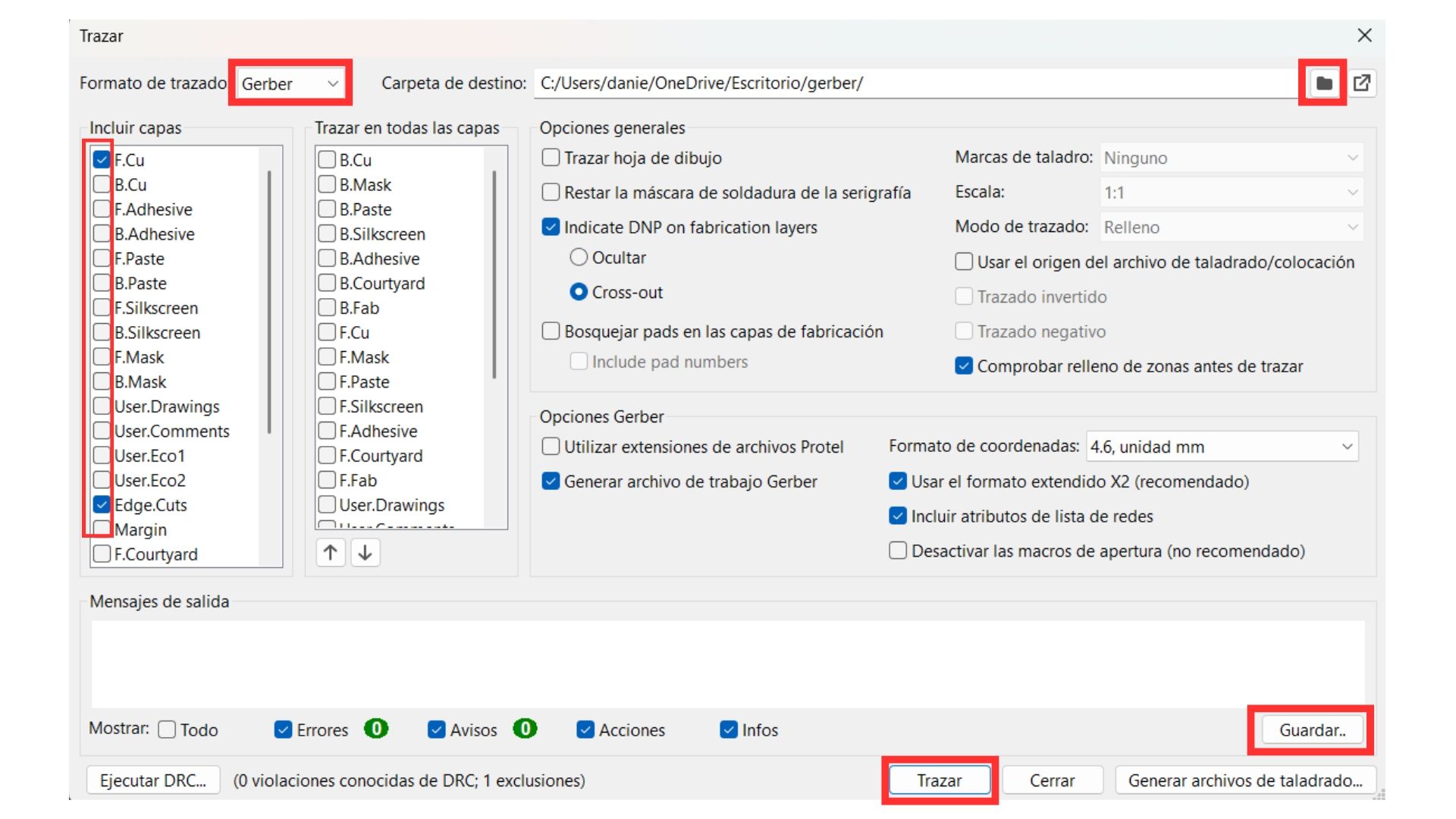This screenshot has height=819, width=1456.
Task: Run Ejecutar DRC button
Action: [153, 780]
